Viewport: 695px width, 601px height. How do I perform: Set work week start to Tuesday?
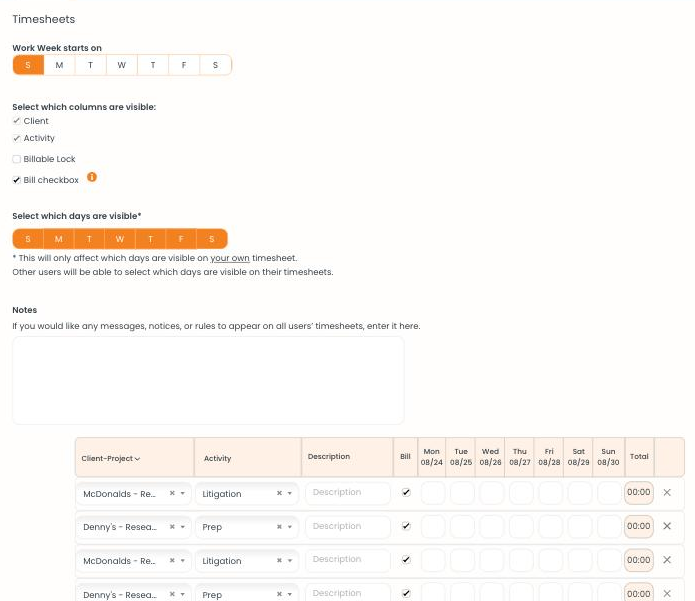[x=90, y=65]
